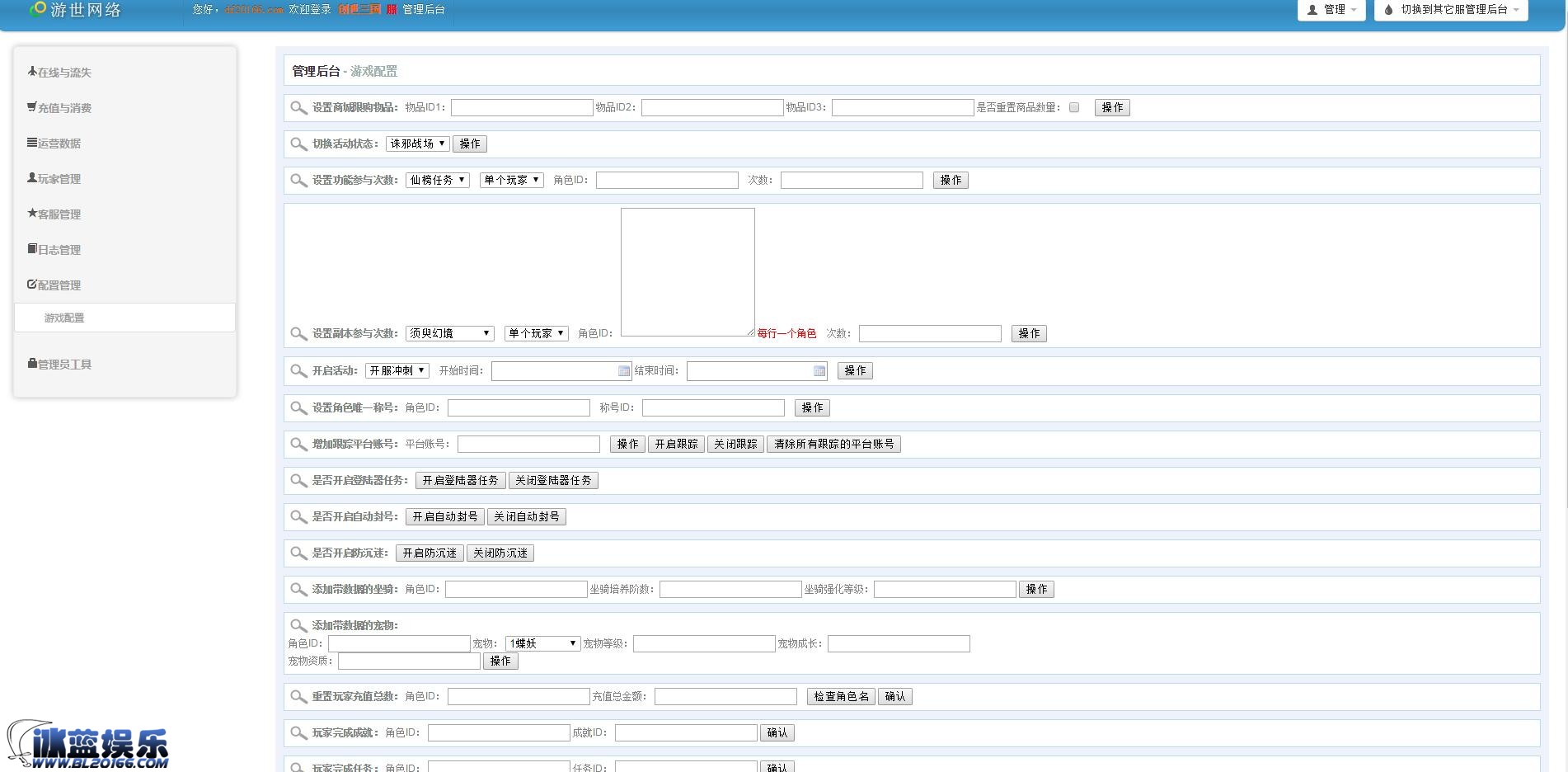Click 检查角色名 button
This screenshot has width=1568, height=772.
click(841, 696)
